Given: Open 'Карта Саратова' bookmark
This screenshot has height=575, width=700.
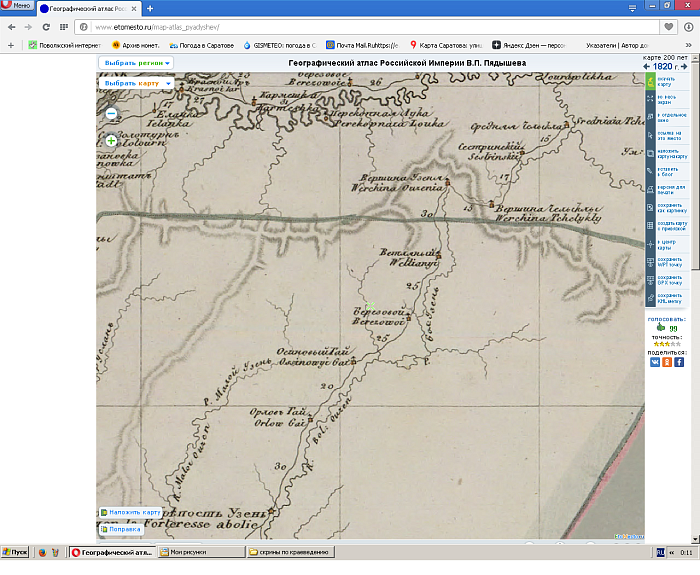Looking at the screenshot, I should 446,45.
